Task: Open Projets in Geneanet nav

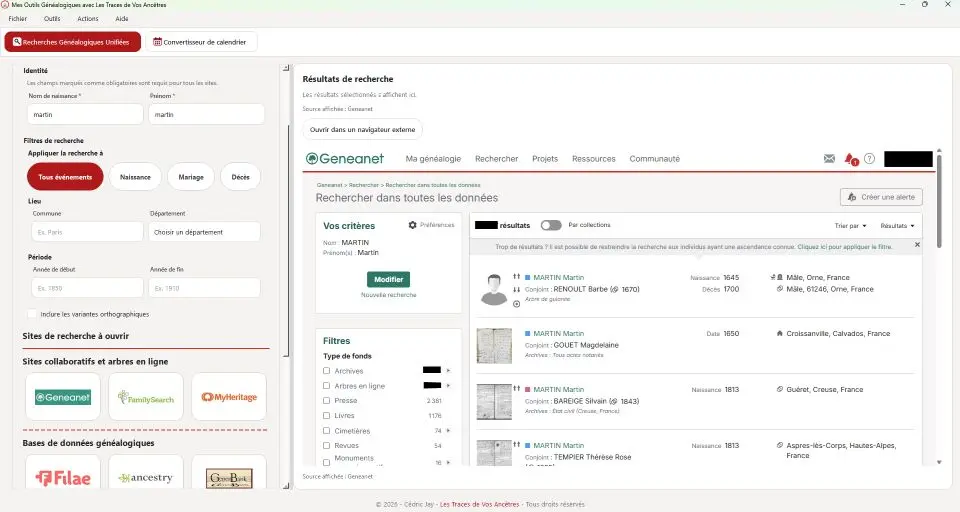Action: (x=545, y=159)
